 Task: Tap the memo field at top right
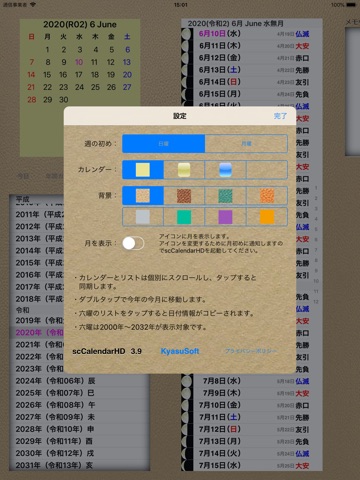pos(353,92)
